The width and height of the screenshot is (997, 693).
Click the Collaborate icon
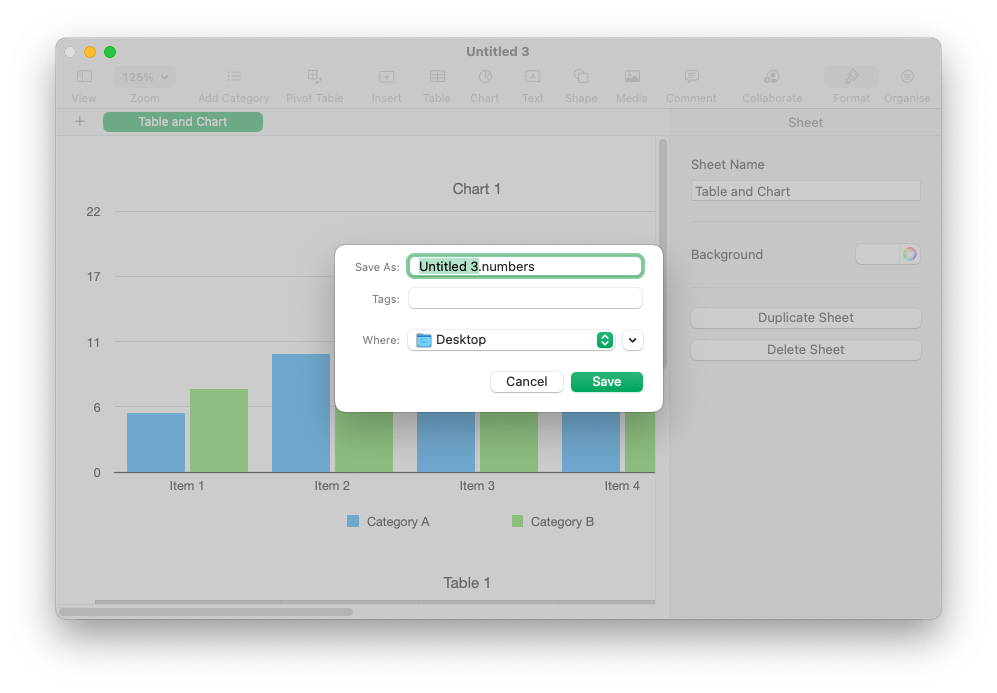click(x=771, y=77)
